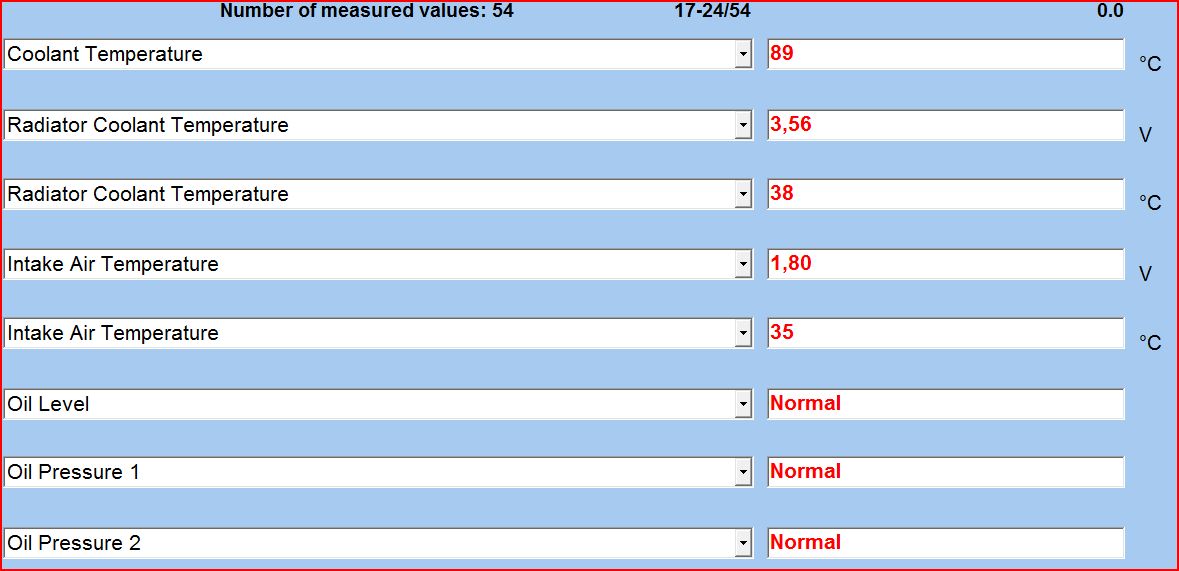Expand the Oil Level dropdown arrow
The width and height of the screenshot is (1179, 571).
pyautogui.click(x=743, y=404)
